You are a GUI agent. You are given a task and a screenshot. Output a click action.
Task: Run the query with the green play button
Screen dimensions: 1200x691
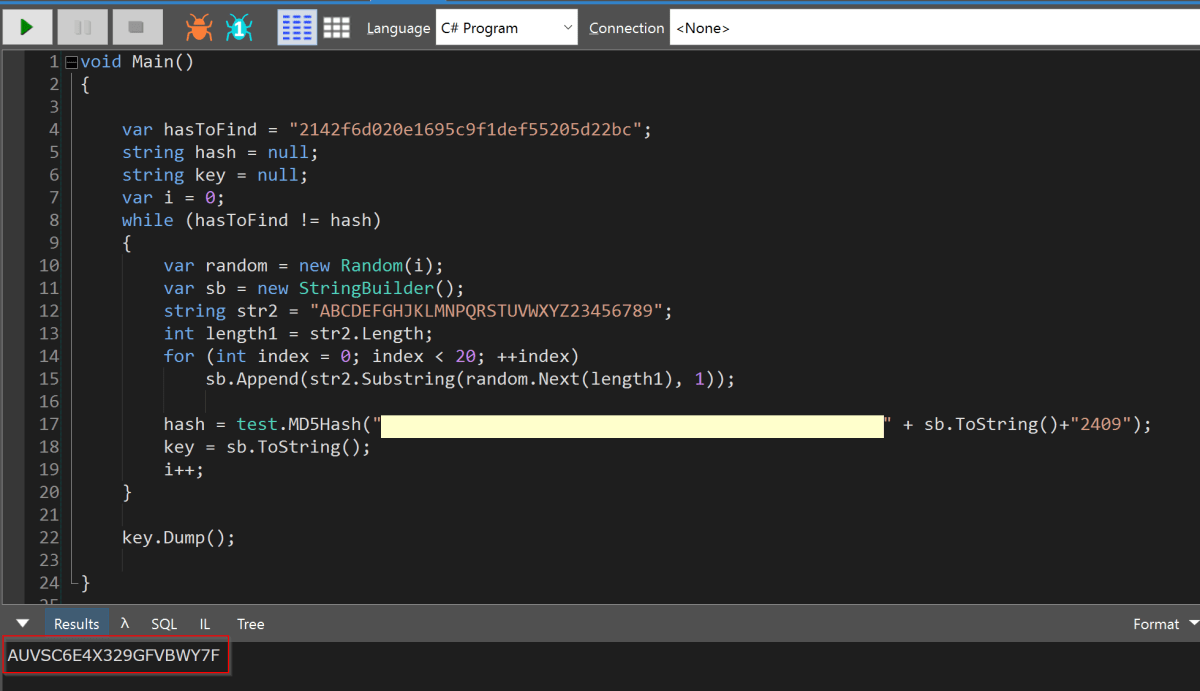click(27, 27)
